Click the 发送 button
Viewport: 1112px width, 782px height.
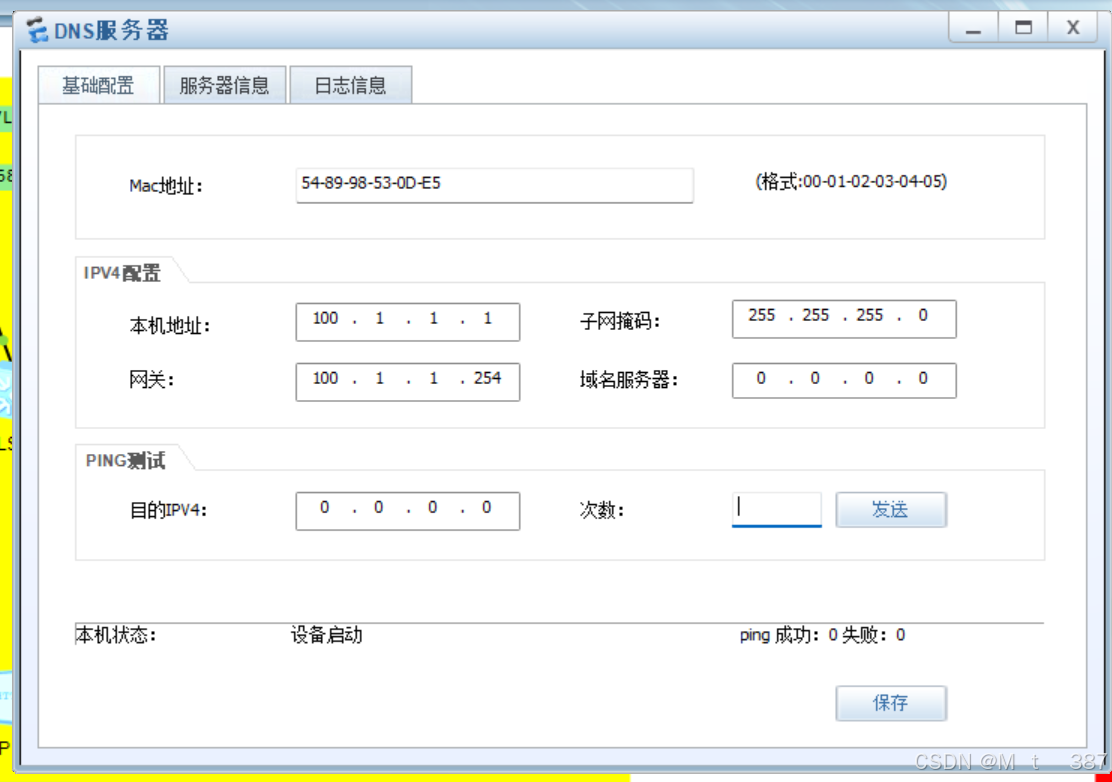(891, 509)
